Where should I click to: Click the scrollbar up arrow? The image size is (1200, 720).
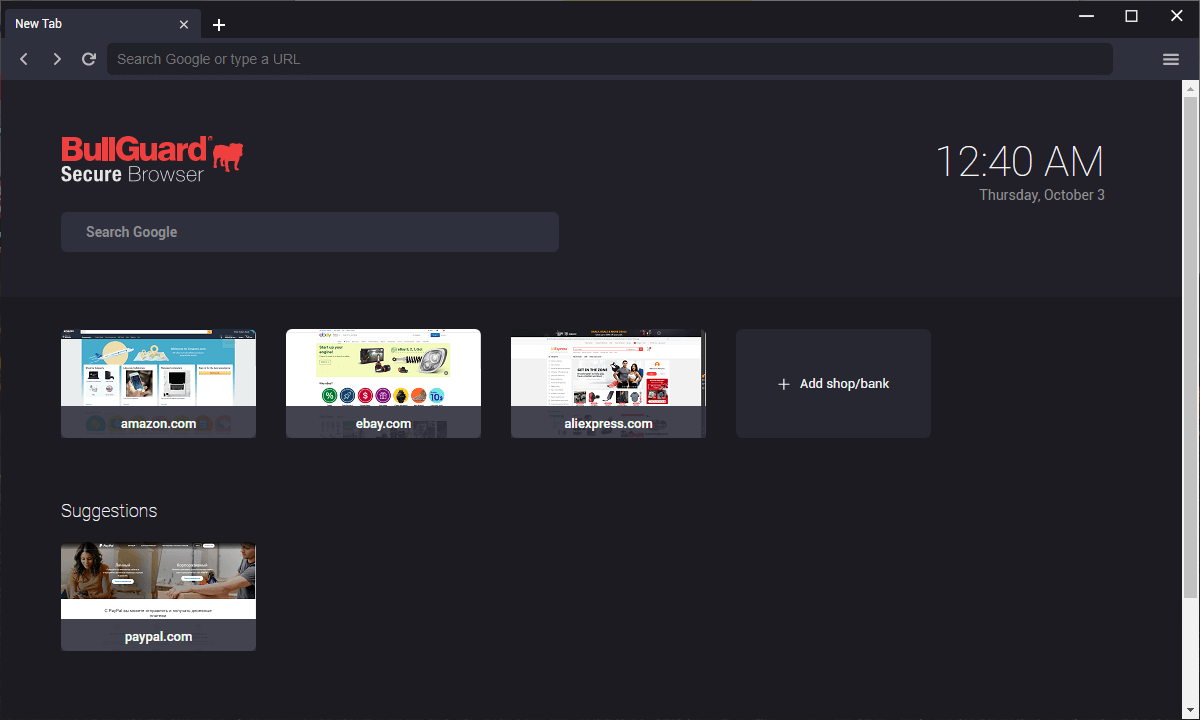[x=1191, y=88]
